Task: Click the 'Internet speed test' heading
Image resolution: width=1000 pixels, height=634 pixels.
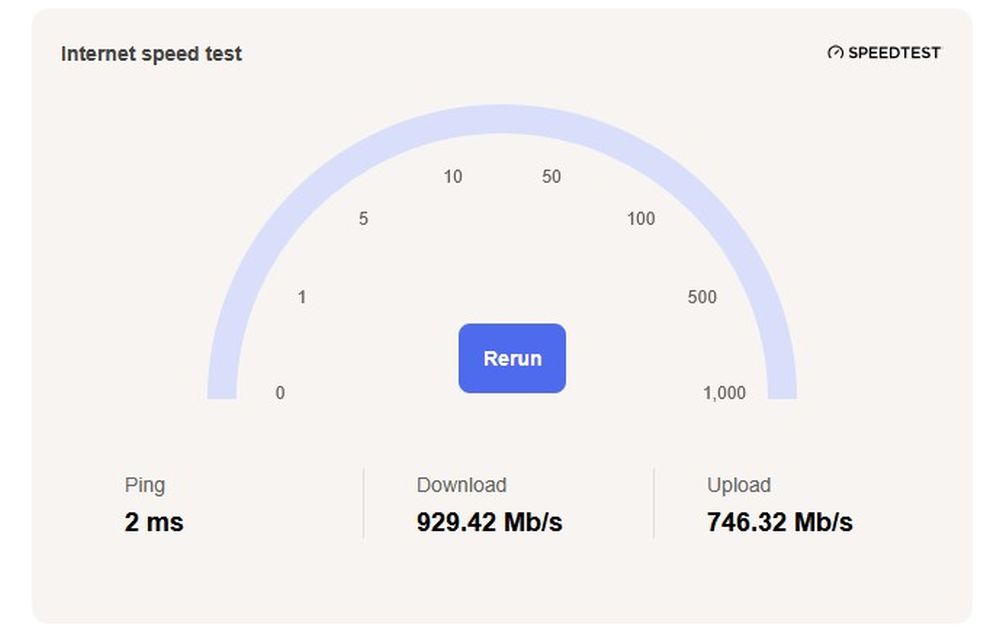Action: [151, 54]
